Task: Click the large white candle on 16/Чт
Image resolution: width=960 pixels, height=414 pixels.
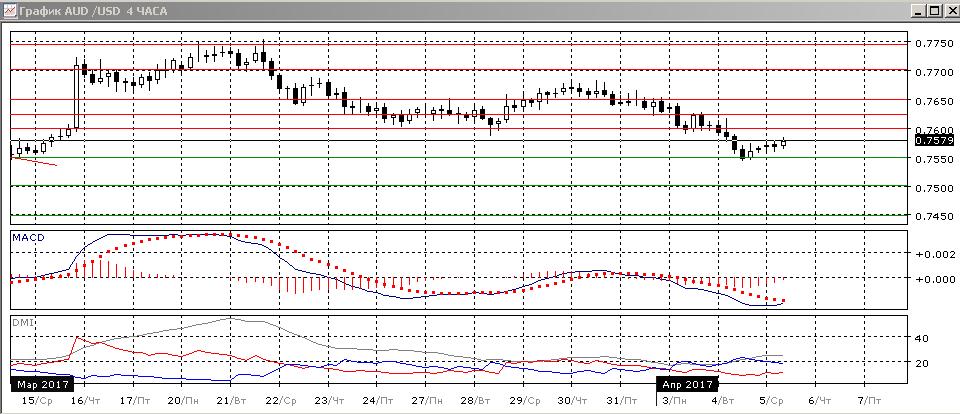Action: (x=77, y=96)
